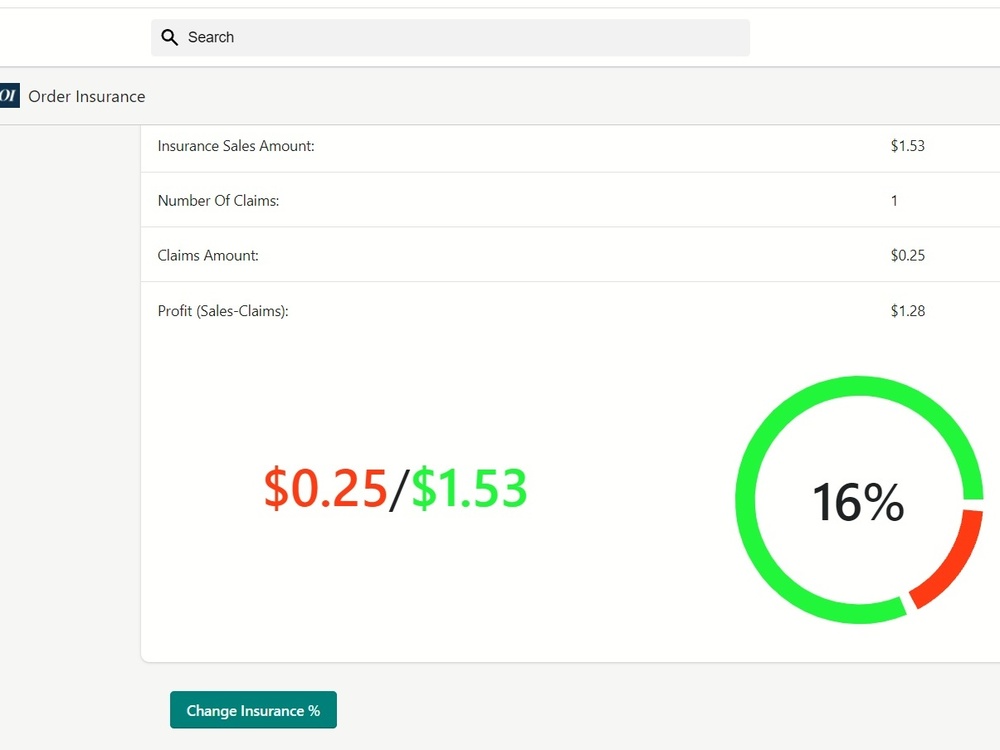
Task: Click the 16% label inside the donut chart
Action: click(858, 503)
